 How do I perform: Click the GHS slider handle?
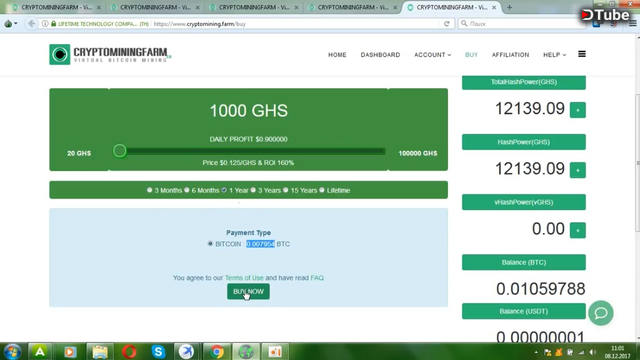pyautogui.click(x=120, y=151)
